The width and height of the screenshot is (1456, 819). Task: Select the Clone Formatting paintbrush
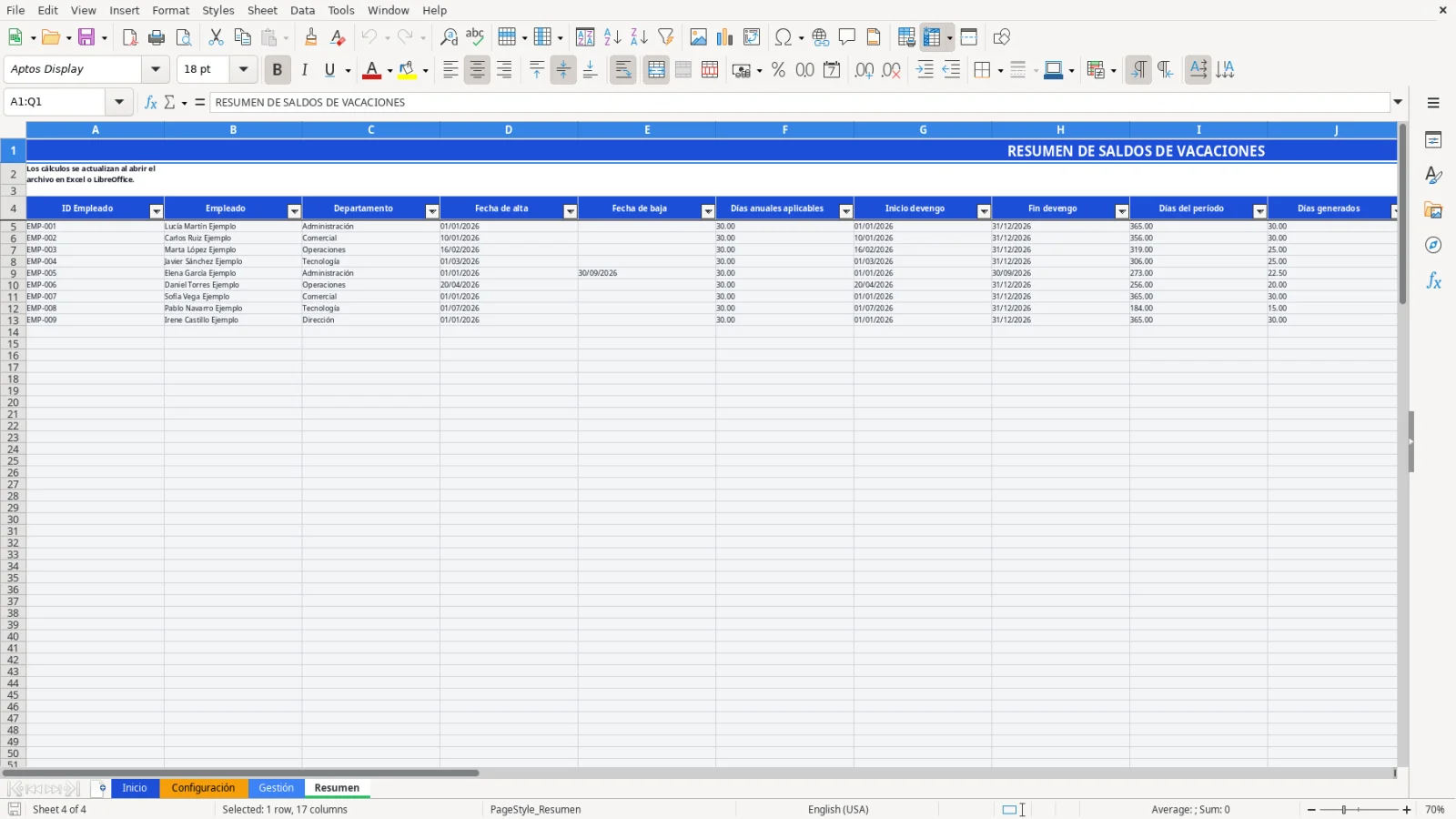(x=311, y=37)
